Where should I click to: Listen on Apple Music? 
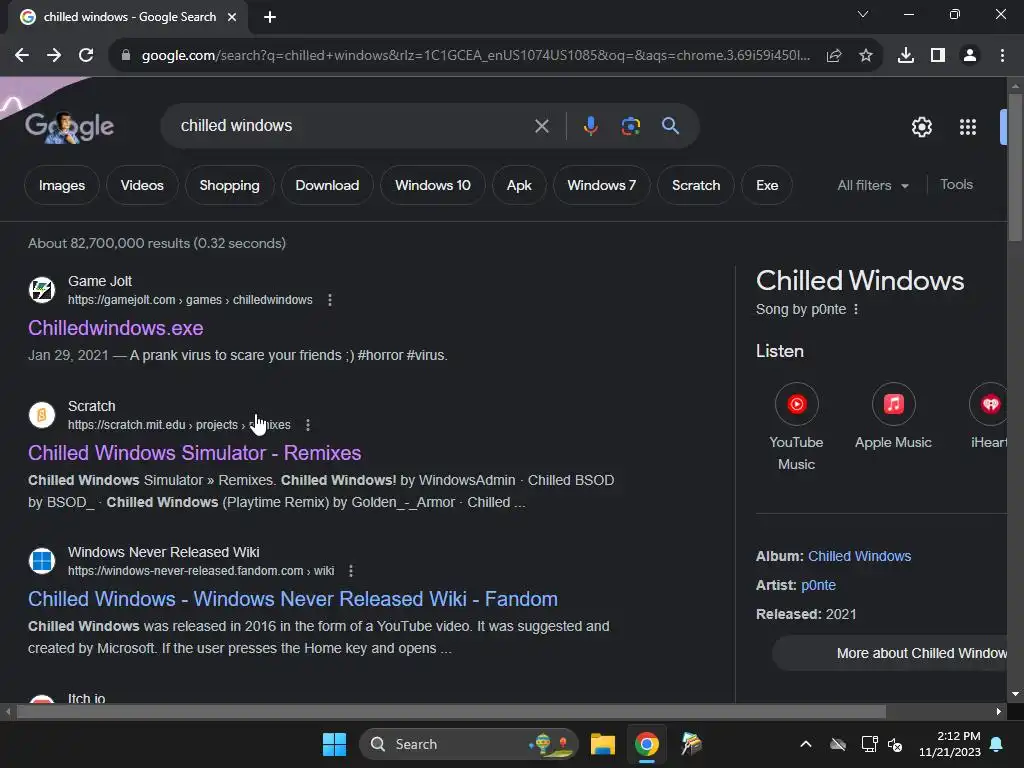(x=893, y=417)
